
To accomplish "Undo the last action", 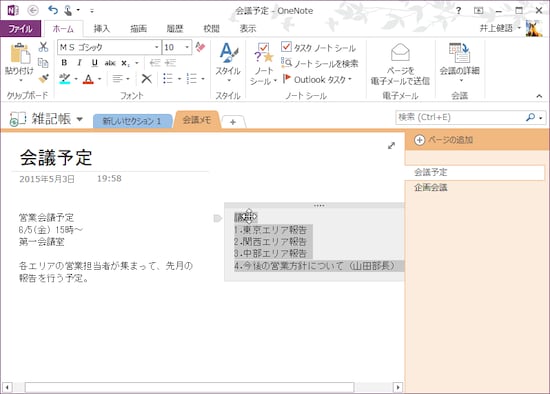I will click(x=53, y=10).
